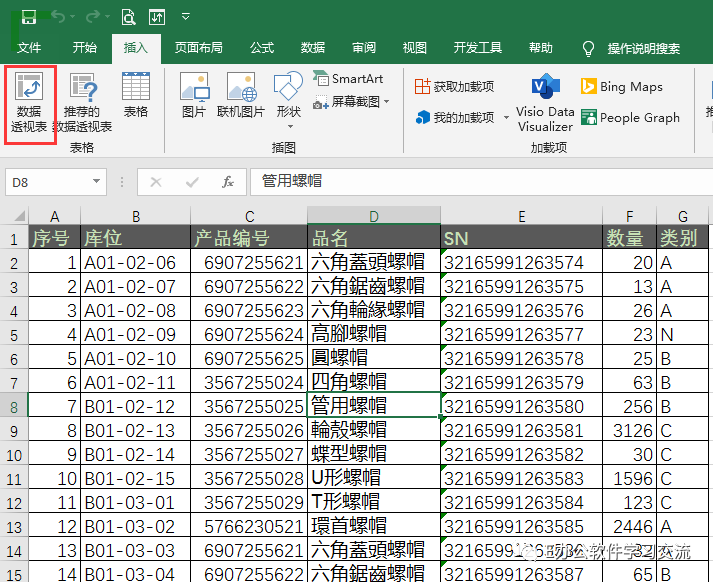Launch Visio Data Visualizer add-in
The image size is (713, 582).
tap(545, 103)
